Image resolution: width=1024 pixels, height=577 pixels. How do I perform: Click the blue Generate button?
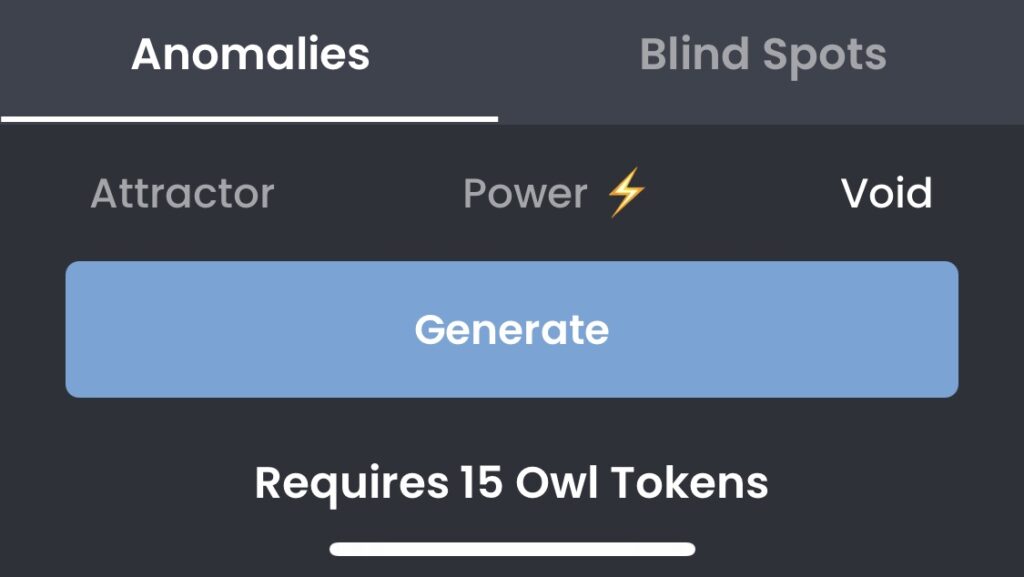point(512,330)
